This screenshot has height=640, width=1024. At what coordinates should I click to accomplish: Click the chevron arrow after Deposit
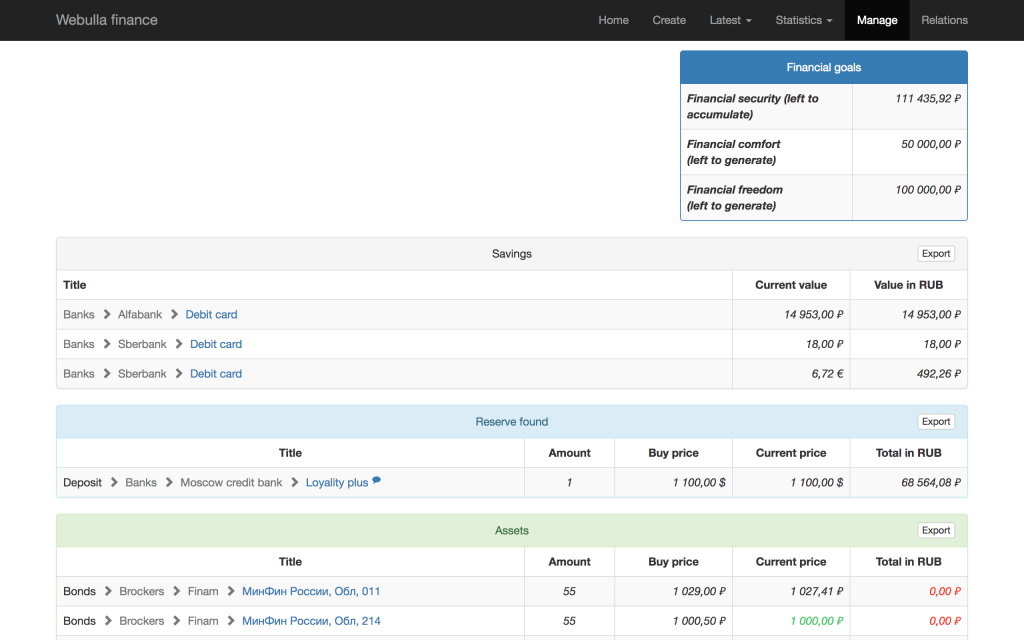tap(114, 483)
